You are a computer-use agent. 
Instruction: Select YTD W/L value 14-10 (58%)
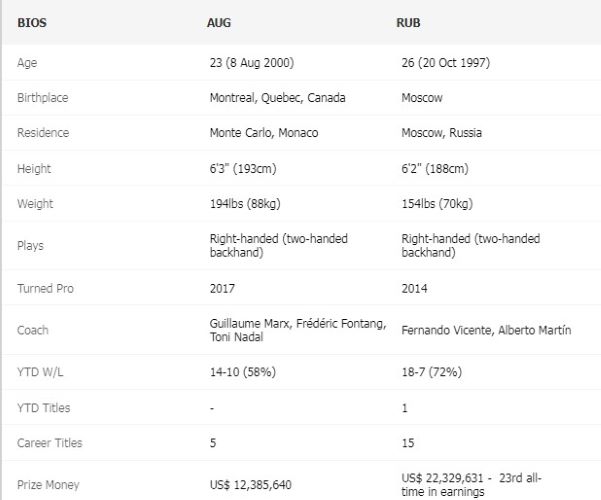click(x=243, y=372)
